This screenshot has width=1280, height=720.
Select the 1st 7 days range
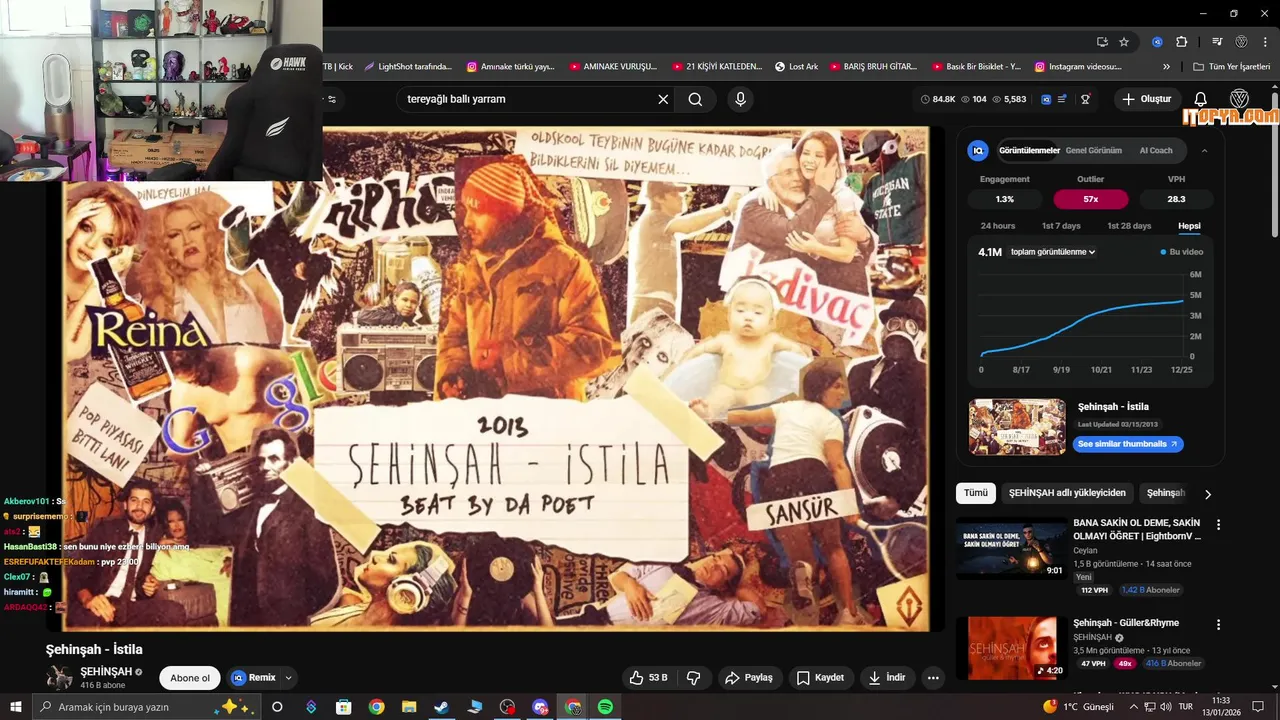[x=1061, y=226]
